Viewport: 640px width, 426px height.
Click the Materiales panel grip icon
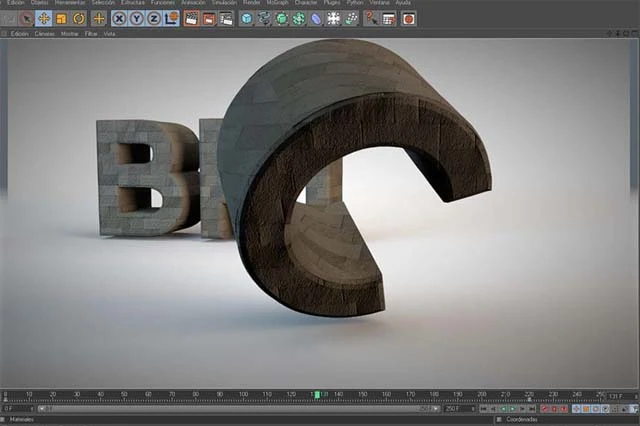coord(4,419)
